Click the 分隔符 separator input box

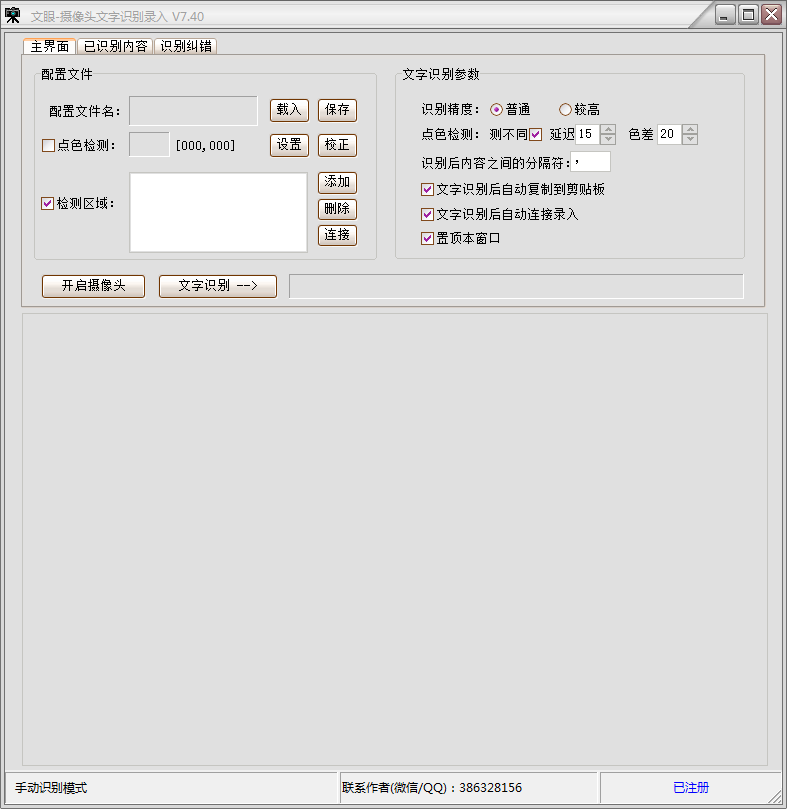point(590,162)
